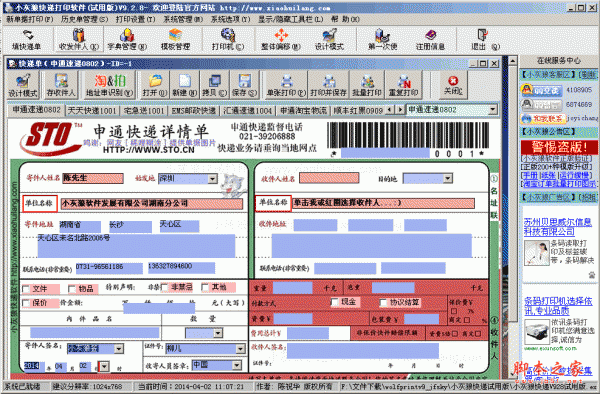Image resolution: width=600 pixels, height=394 pixels.
Task: Open the 系统选项 menu
Action: pyautogui.click(x=230, y=19)
